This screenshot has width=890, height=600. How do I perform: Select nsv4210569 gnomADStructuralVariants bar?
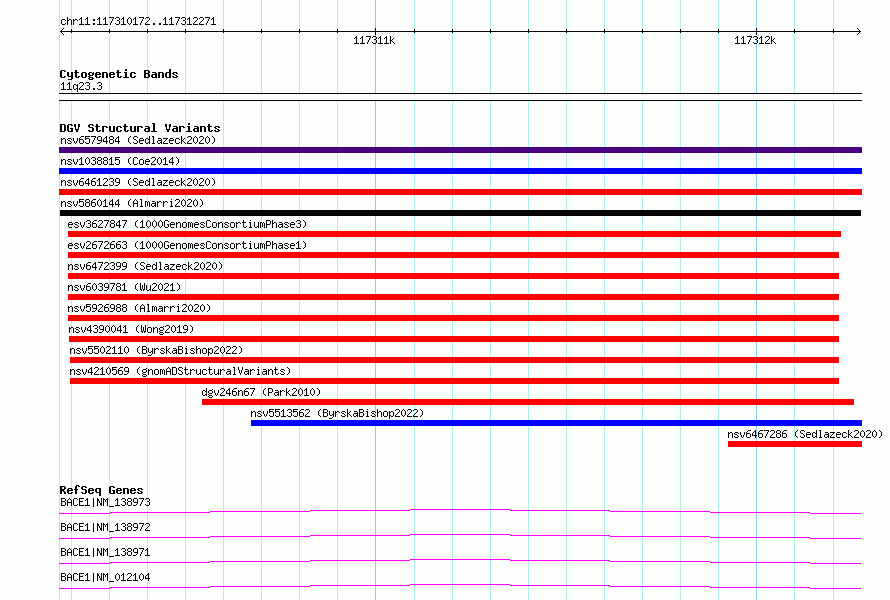click(x=454, y=381)
